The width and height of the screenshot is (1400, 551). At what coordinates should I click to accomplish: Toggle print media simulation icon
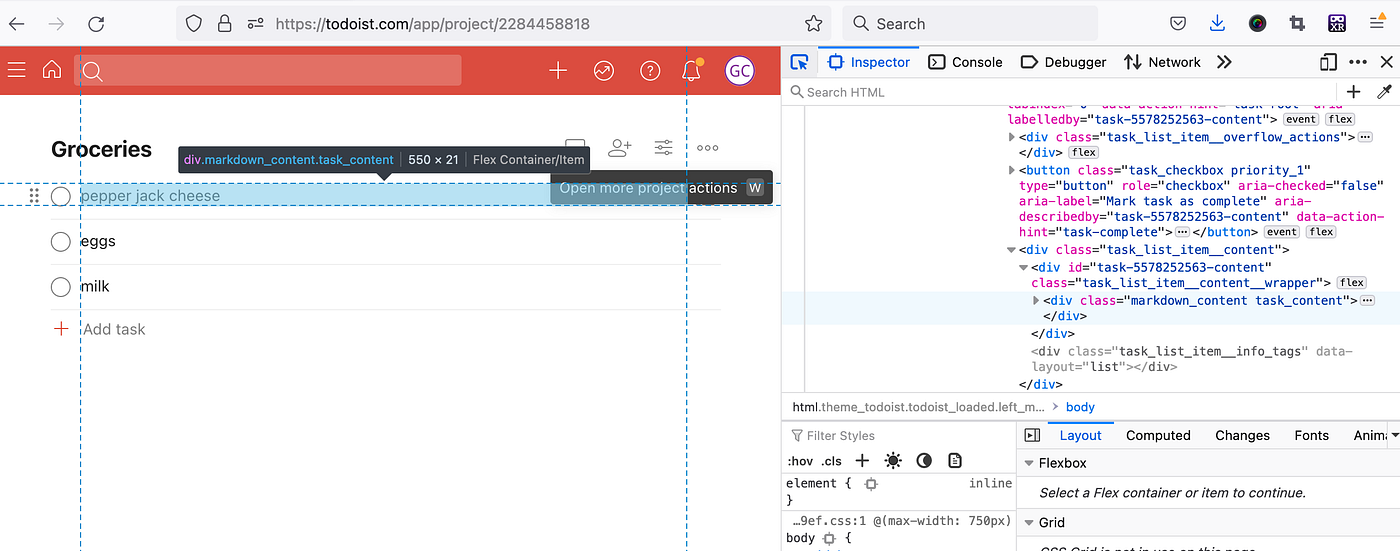click(955, 461)
